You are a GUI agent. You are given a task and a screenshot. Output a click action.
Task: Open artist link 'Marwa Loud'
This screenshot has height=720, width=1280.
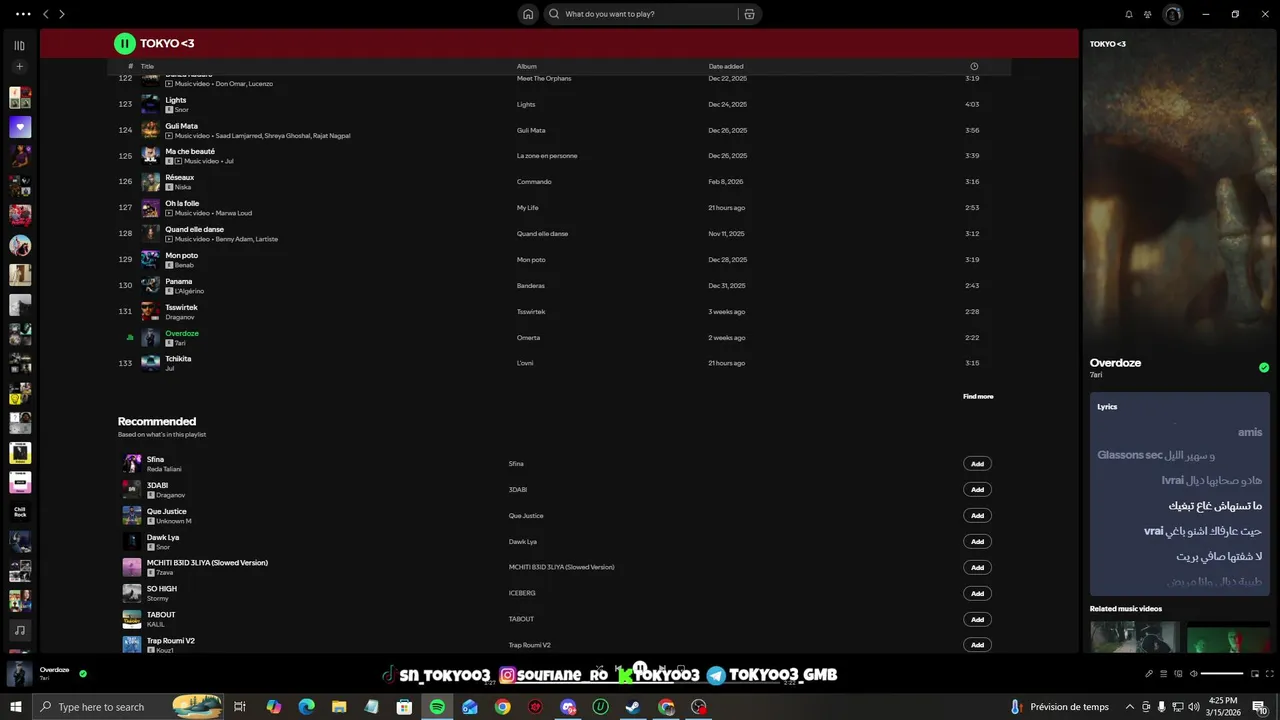[x=234, y=213]
